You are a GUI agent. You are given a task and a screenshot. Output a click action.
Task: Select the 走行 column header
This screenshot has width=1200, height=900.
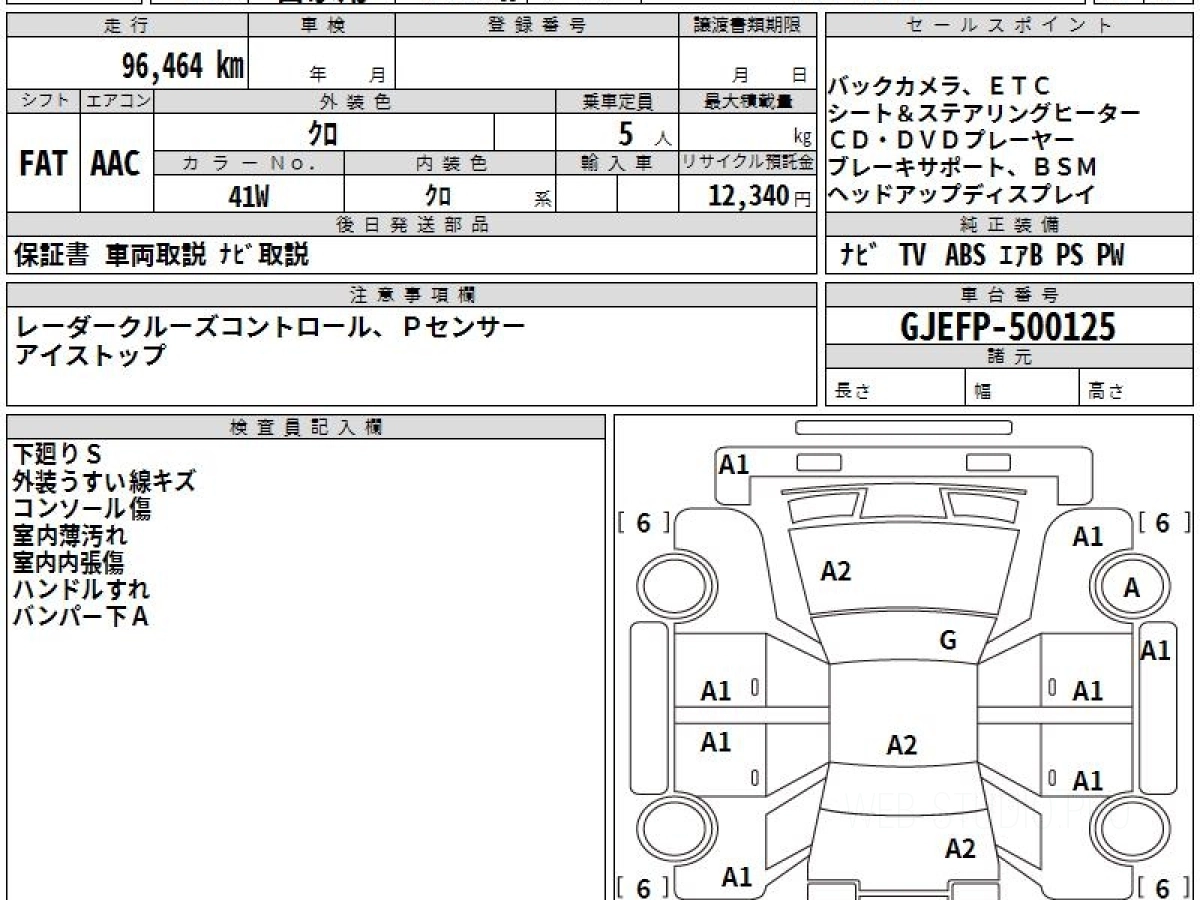(127, 26)
